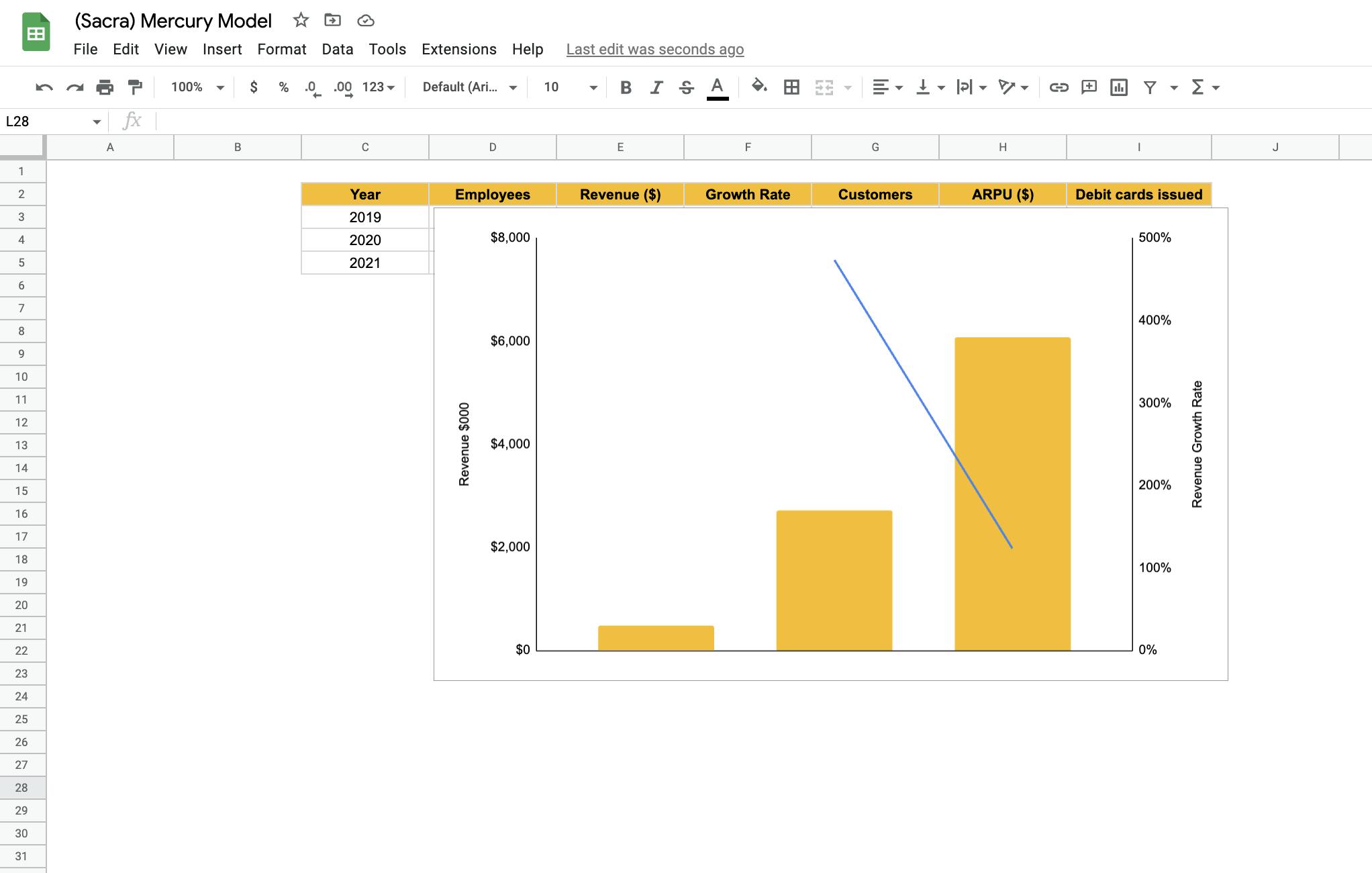
Task: Format as percent icon
Action: (284, 87)
